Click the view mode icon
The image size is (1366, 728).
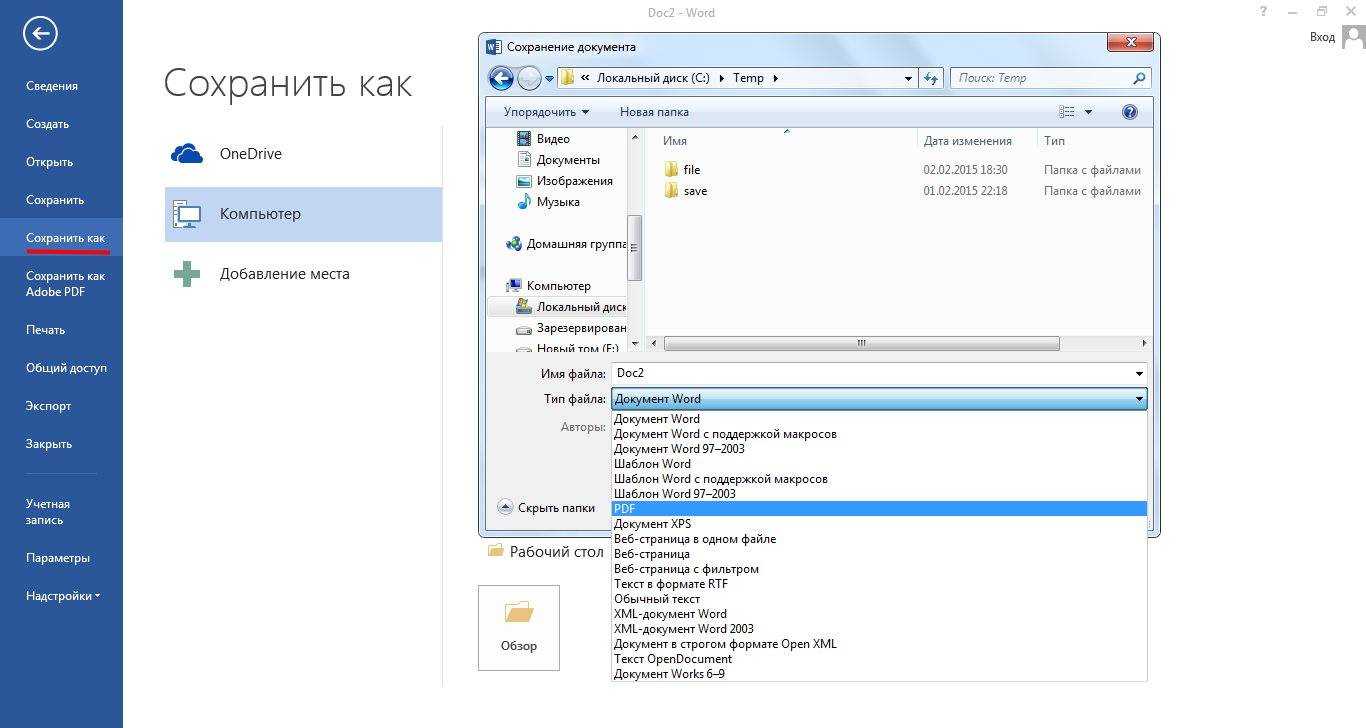pyautogui.click(x=1067, y=112)
